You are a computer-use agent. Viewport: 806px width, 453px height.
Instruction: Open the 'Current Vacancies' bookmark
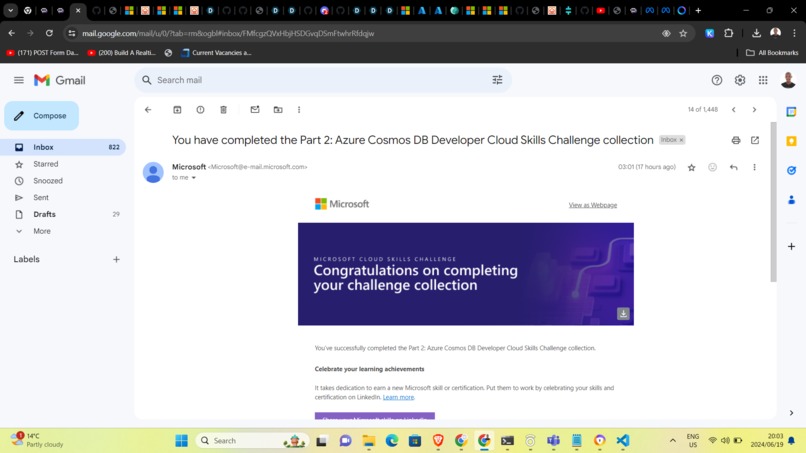pyautogui.click(x=216, y=52)
